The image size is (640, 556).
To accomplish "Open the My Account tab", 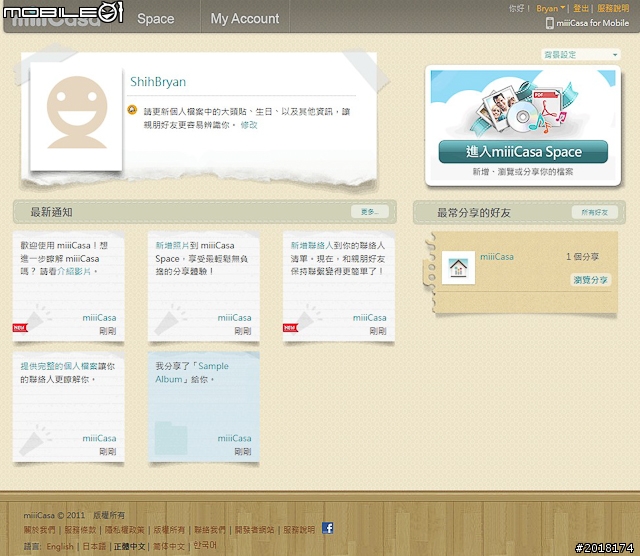I will click(245, 18).
